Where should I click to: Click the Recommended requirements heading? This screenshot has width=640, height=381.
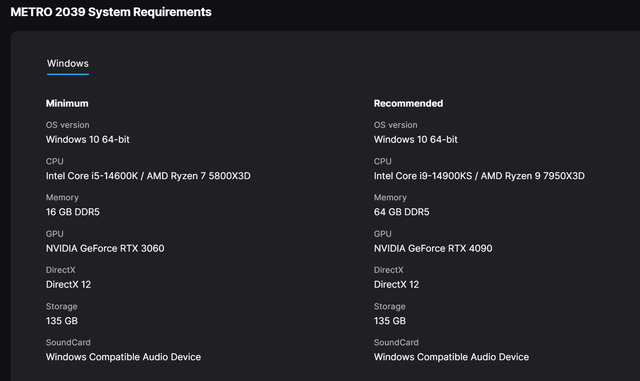point(408,103)
